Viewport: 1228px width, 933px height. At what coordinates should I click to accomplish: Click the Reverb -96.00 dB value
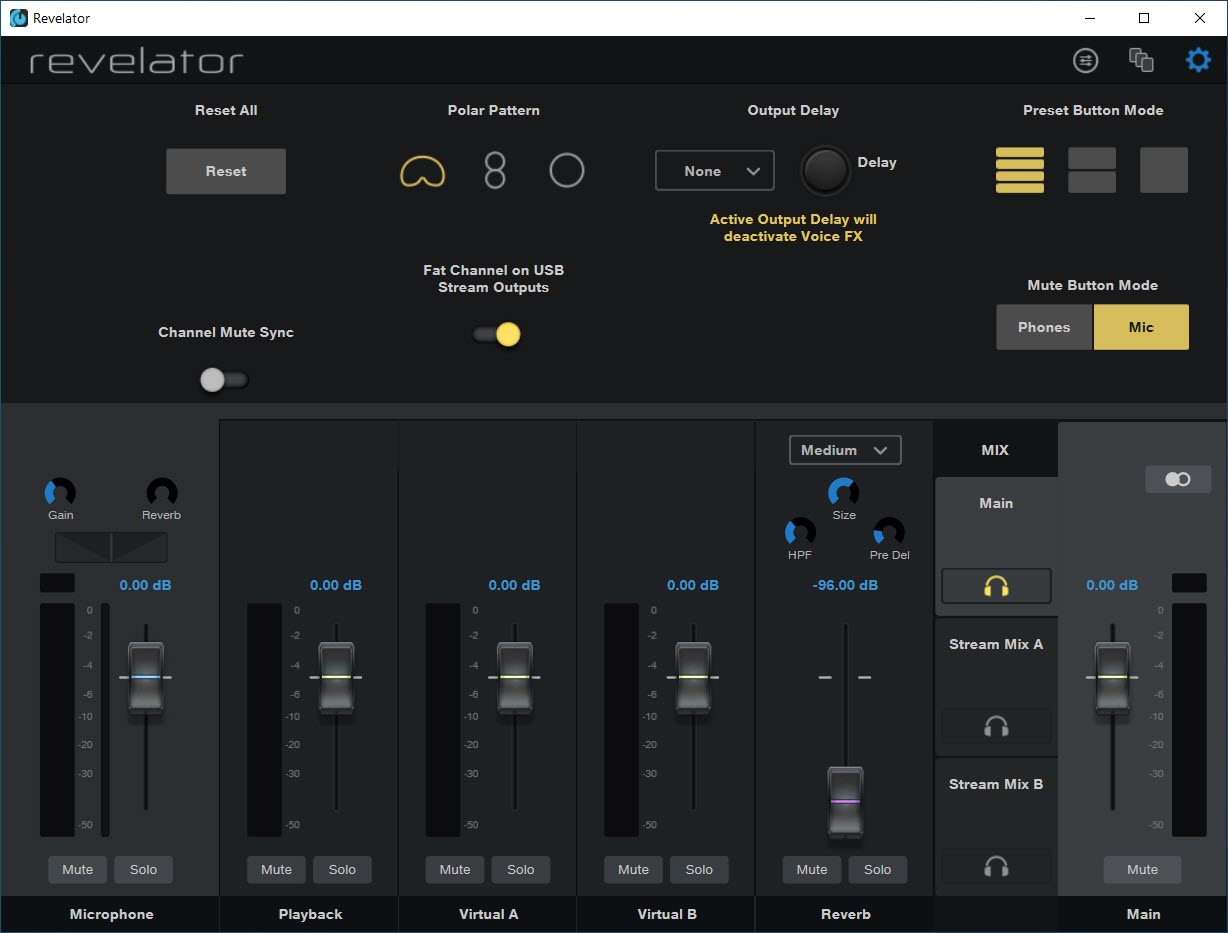tap(845, 585)
